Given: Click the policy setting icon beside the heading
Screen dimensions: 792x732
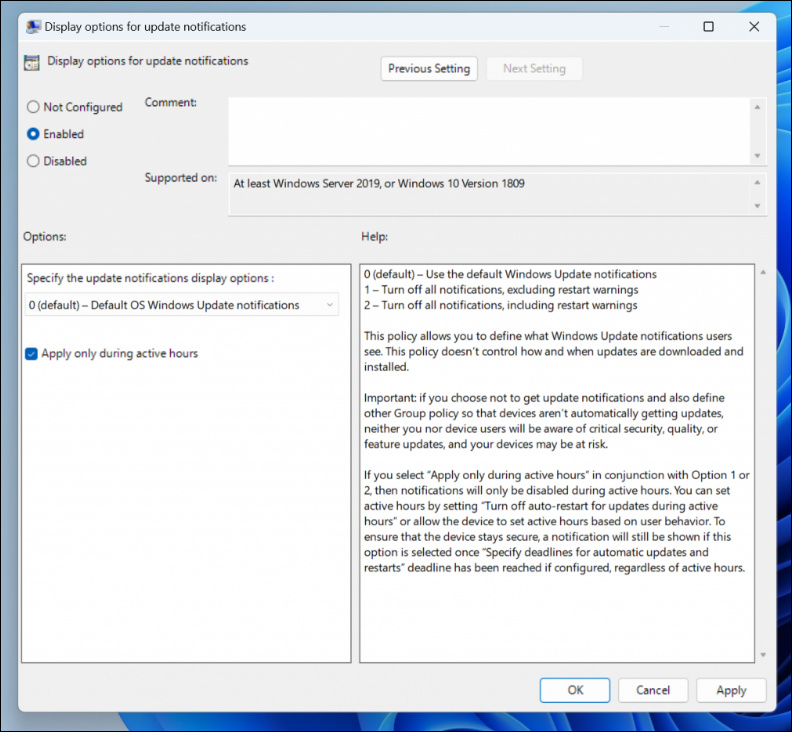Looking at the screenshot, I should (31, 63).
